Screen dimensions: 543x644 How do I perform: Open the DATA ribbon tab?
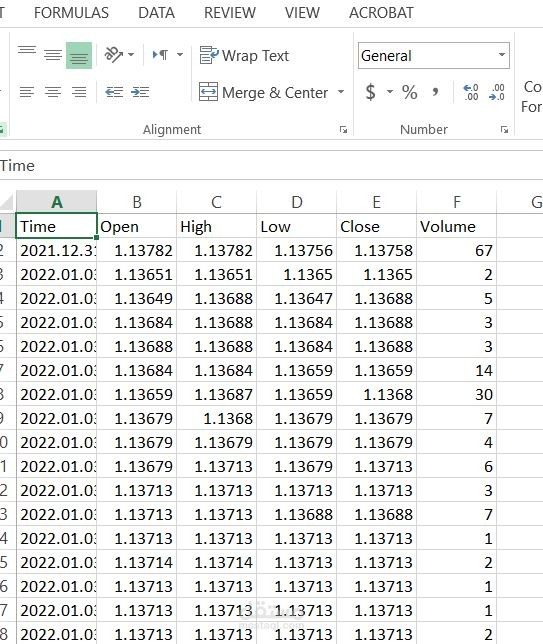click(x=156, y=13)
